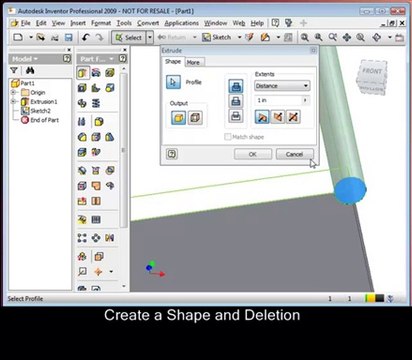Click the Part Features panel scrollbar
Image resolution: width=412 pixels, height=360 pixels.
coord(123,150)
